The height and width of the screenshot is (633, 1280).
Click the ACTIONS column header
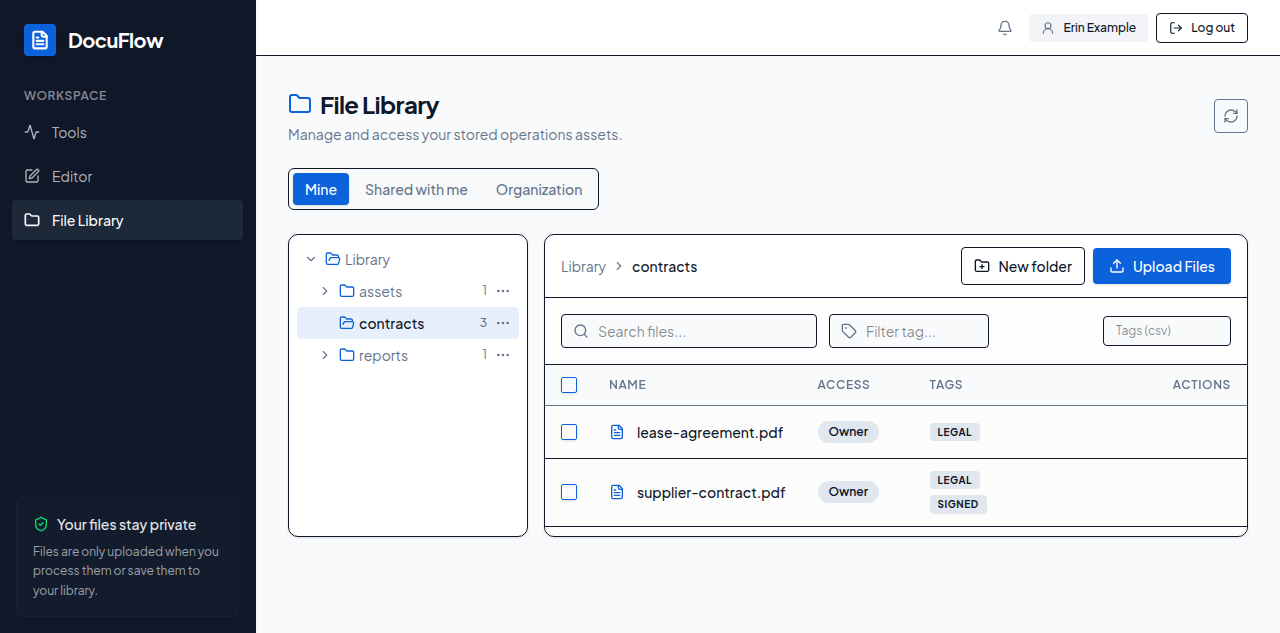tap(1201, 385)
